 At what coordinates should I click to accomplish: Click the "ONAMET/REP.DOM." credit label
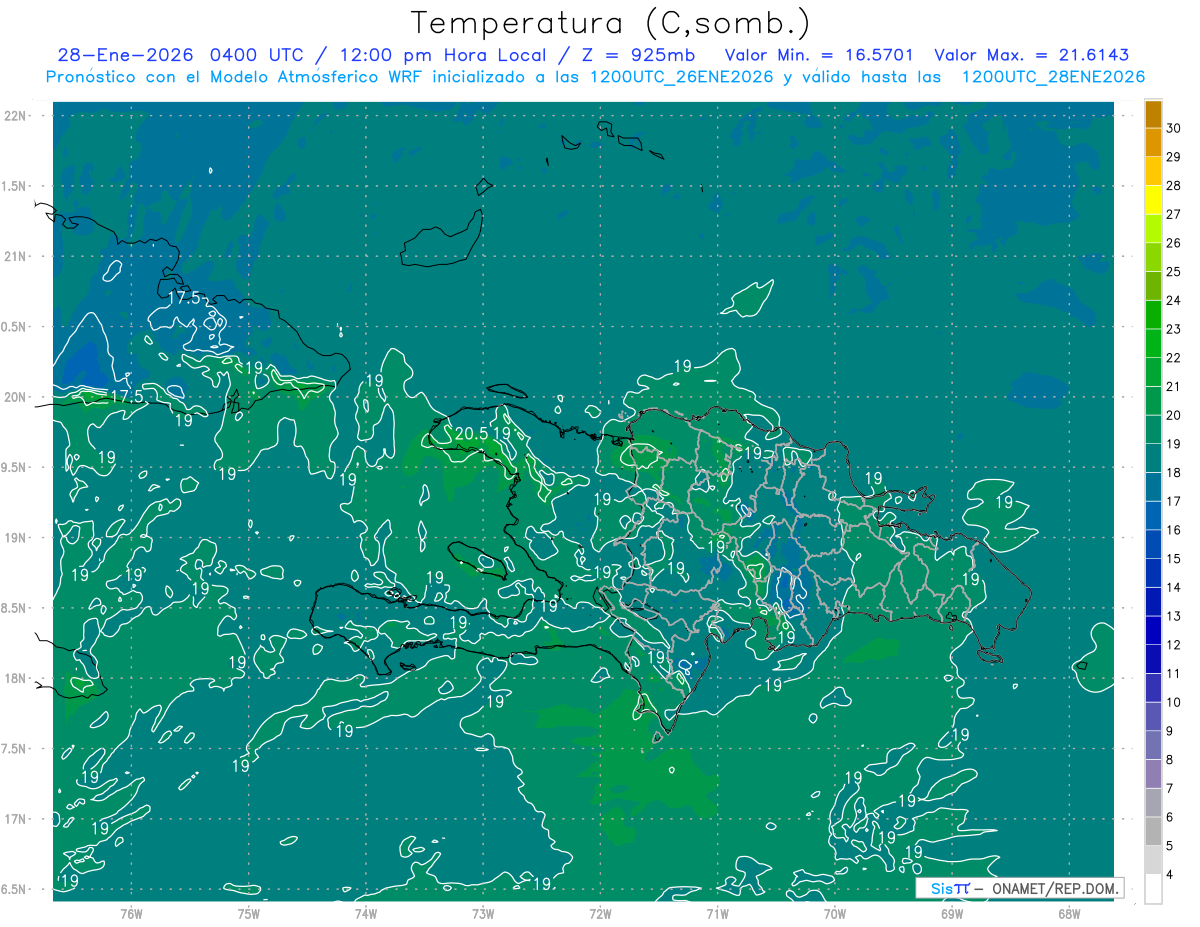(1056, 888)
